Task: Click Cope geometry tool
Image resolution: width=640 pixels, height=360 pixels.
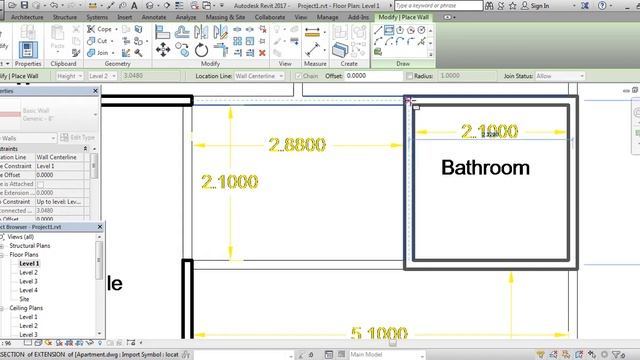Action: [x=100, y=29]
